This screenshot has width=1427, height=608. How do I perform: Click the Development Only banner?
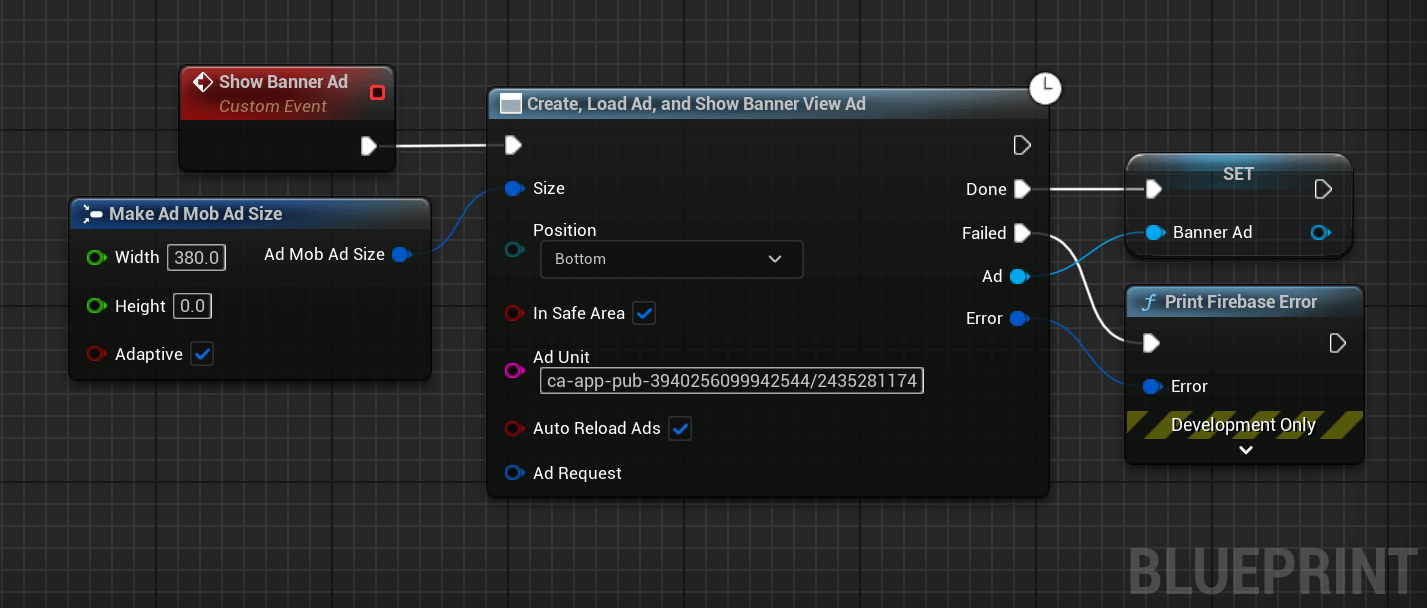1244,425
